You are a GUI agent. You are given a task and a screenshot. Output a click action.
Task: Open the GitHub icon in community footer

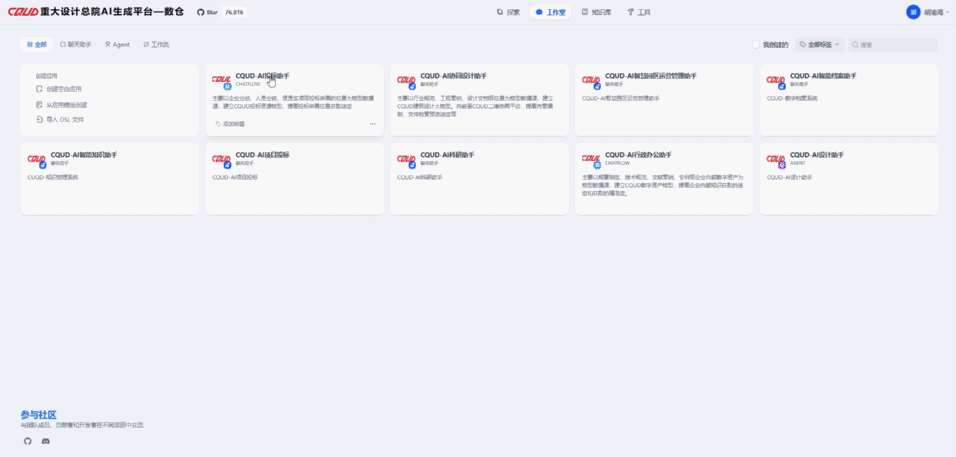27,441
